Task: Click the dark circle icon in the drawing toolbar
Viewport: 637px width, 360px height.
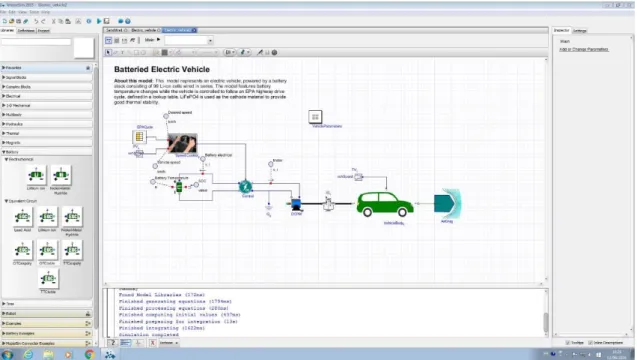Action: pos(274,52)
